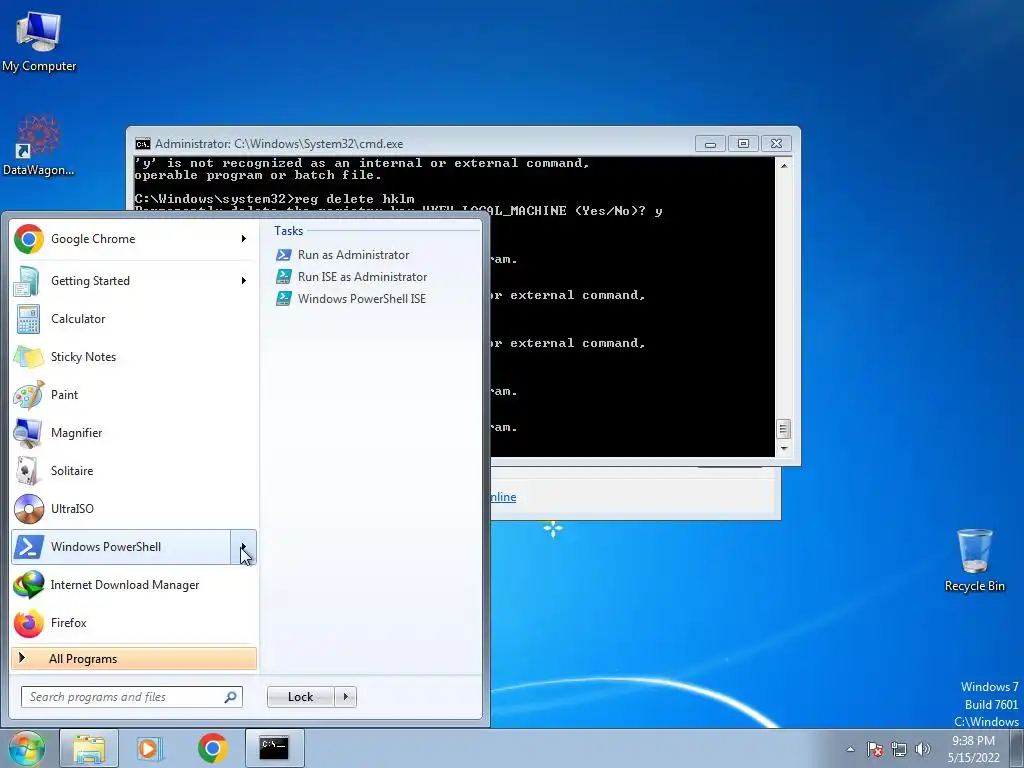This screenshot has width=1024, height=768.
Task: Launch Paint from the Start menu
Action: coord(134,394)
